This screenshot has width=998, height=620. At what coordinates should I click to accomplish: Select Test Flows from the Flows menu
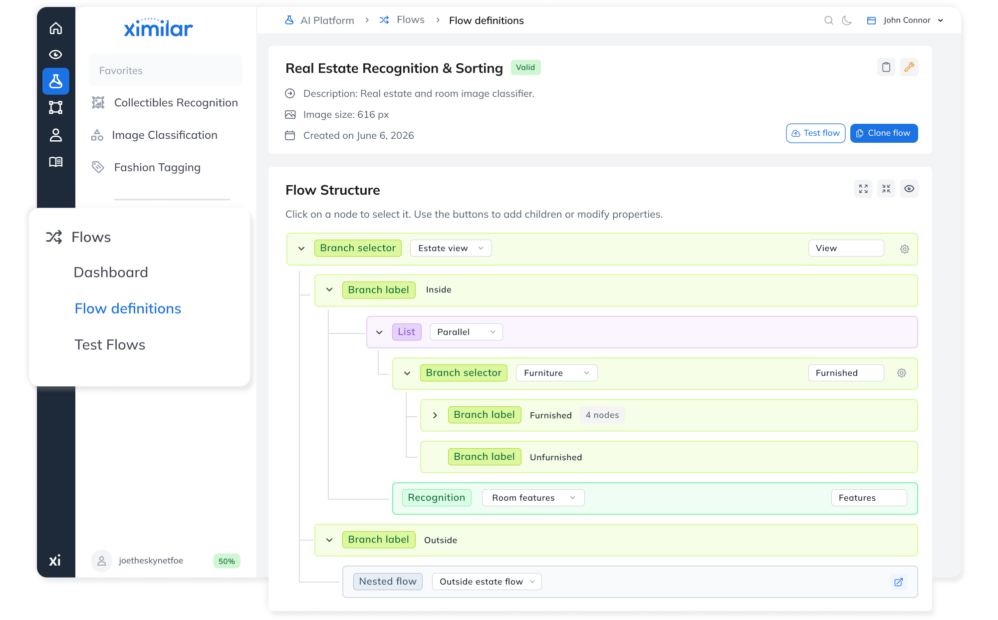click(x=110, y=344)
